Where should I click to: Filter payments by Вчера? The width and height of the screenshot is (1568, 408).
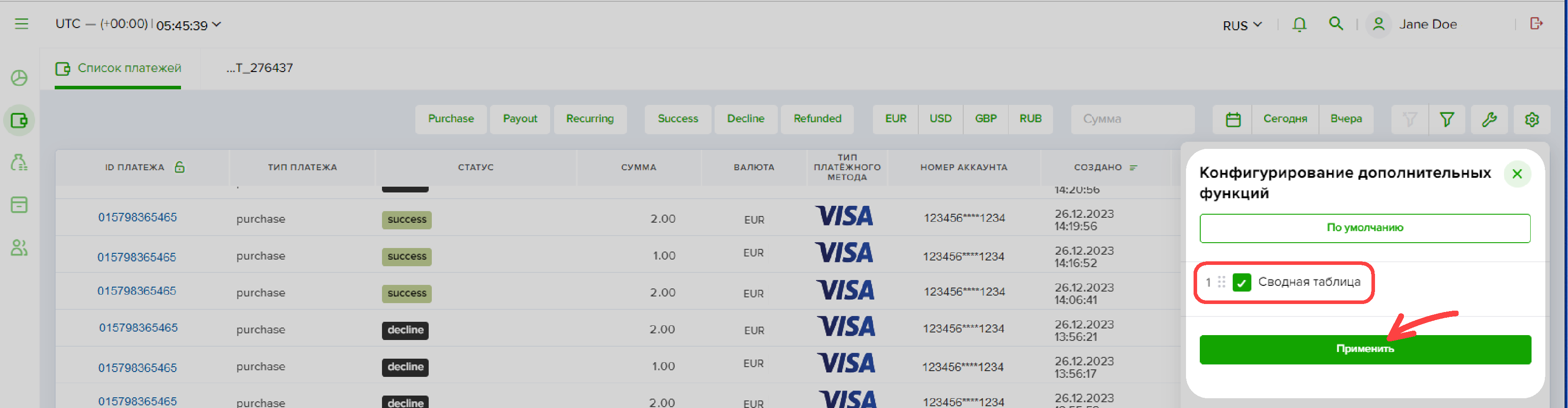point(1346,119)
